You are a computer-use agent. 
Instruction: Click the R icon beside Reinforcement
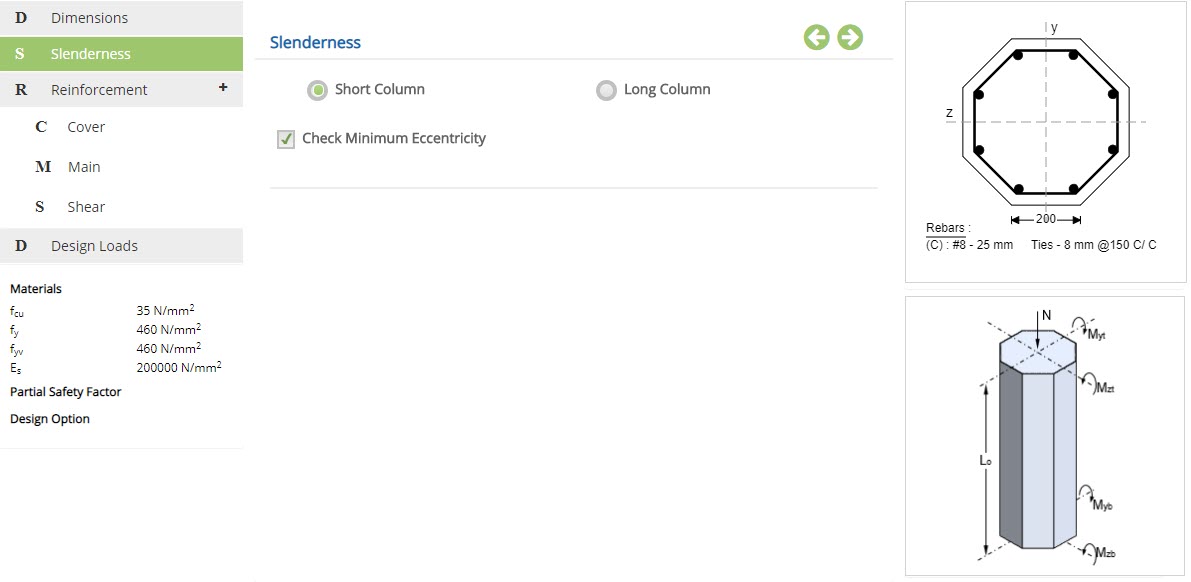click(21, 90)
